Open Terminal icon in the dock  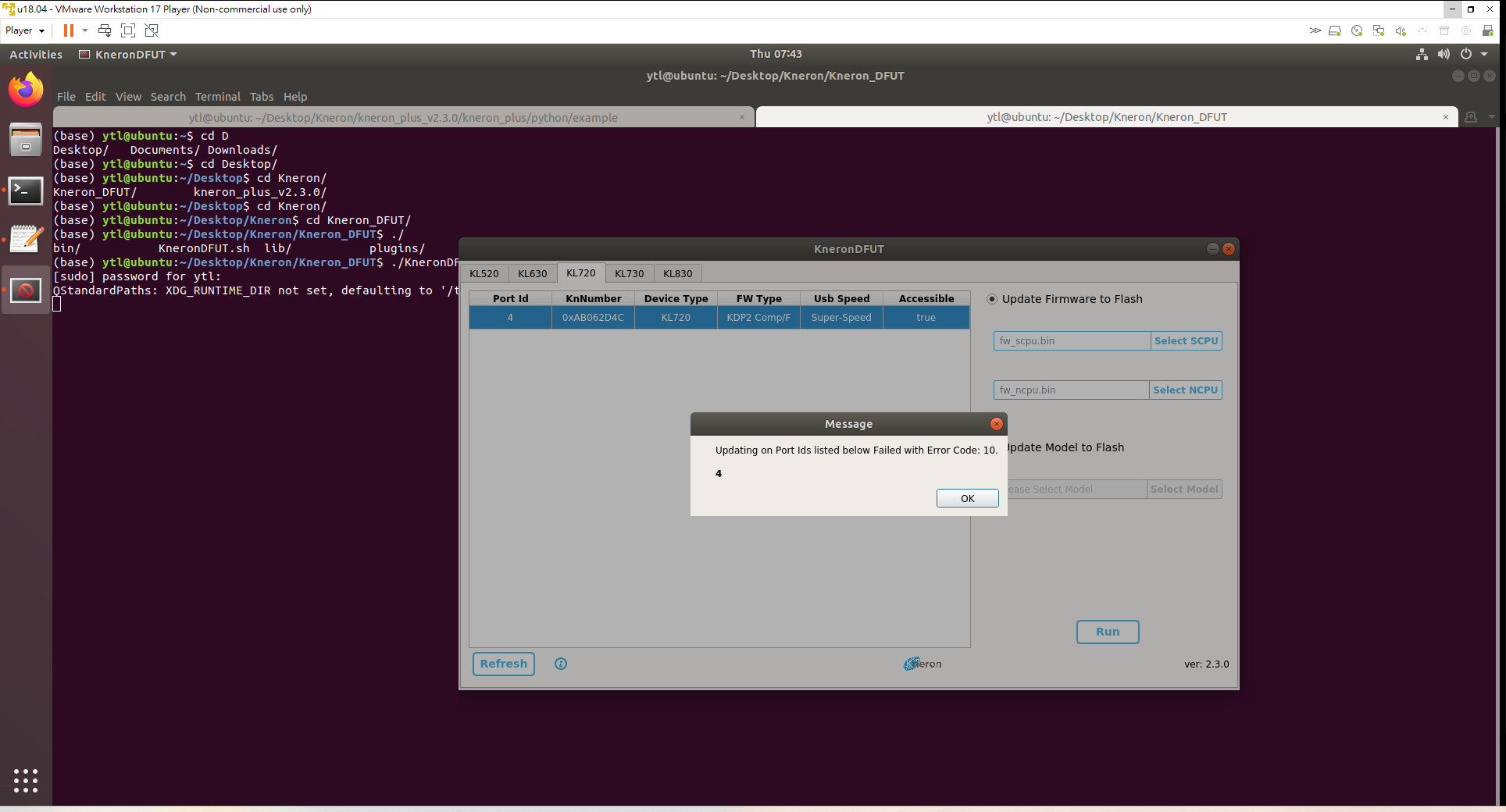pos(26,191)
